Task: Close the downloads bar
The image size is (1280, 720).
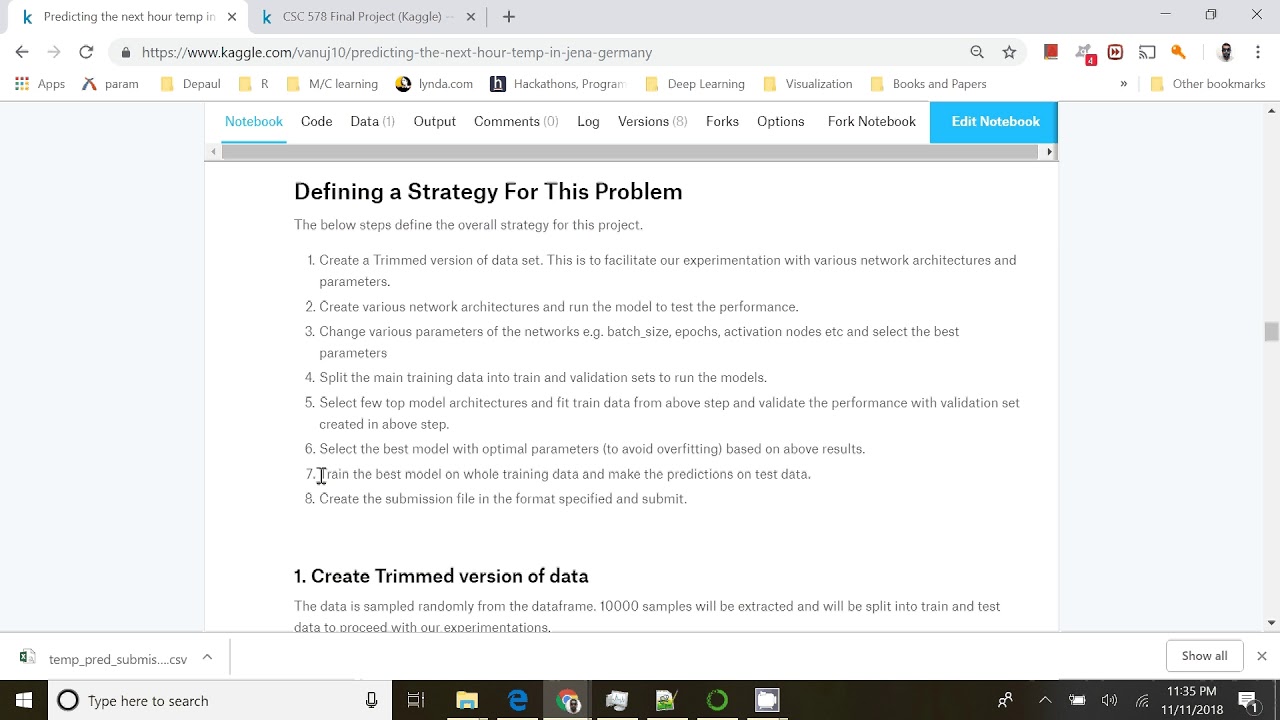Action: point(1262,656)
